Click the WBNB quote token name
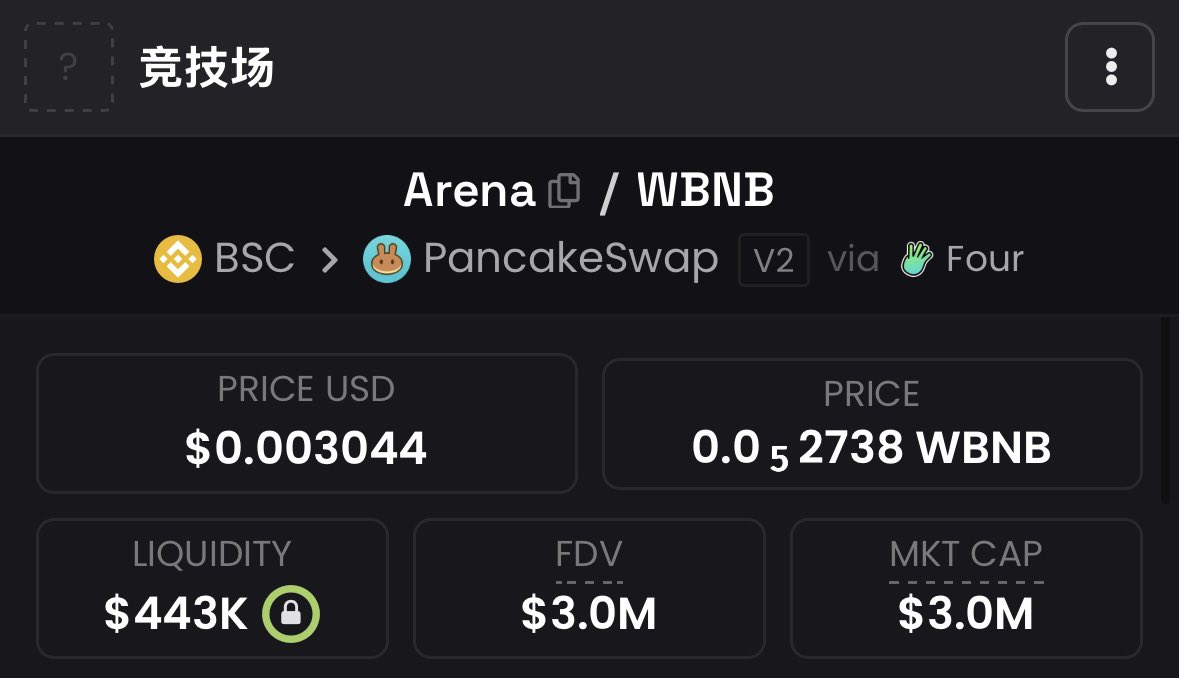 [x=705, y=190]
